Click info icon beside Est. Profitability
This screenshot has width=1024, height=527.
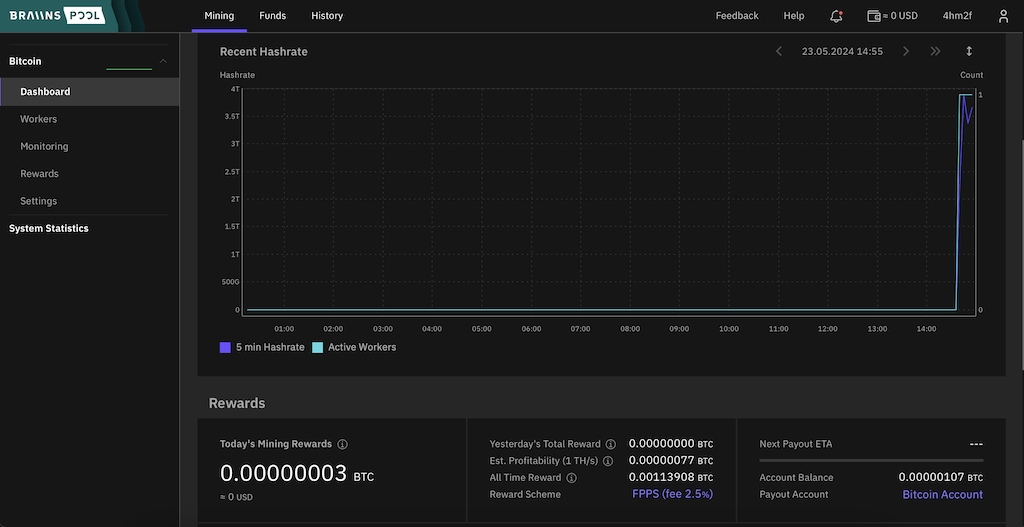608,461
